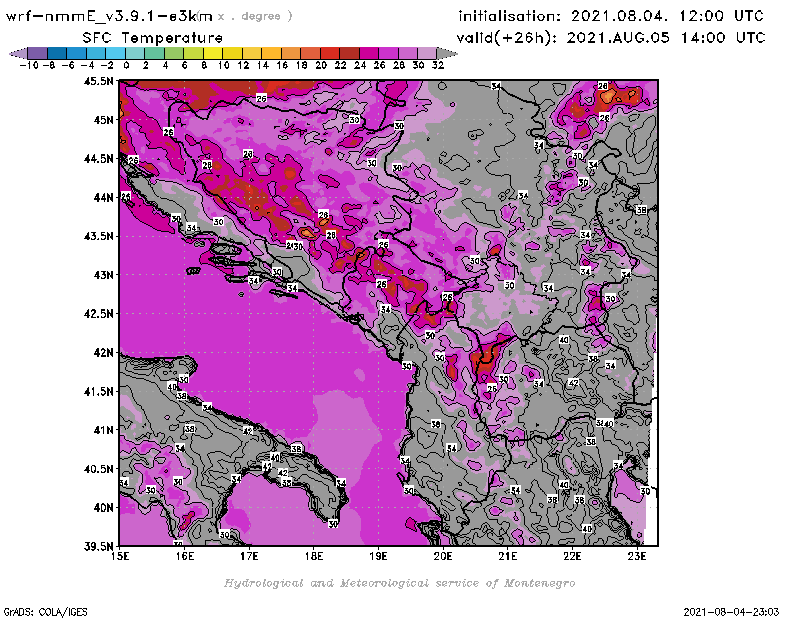Image resolution: width=800 pixels, height=618 pixels.
Task: Click the colorbar tick label 22
Action: pyautogui.click(x=340, y=65)
